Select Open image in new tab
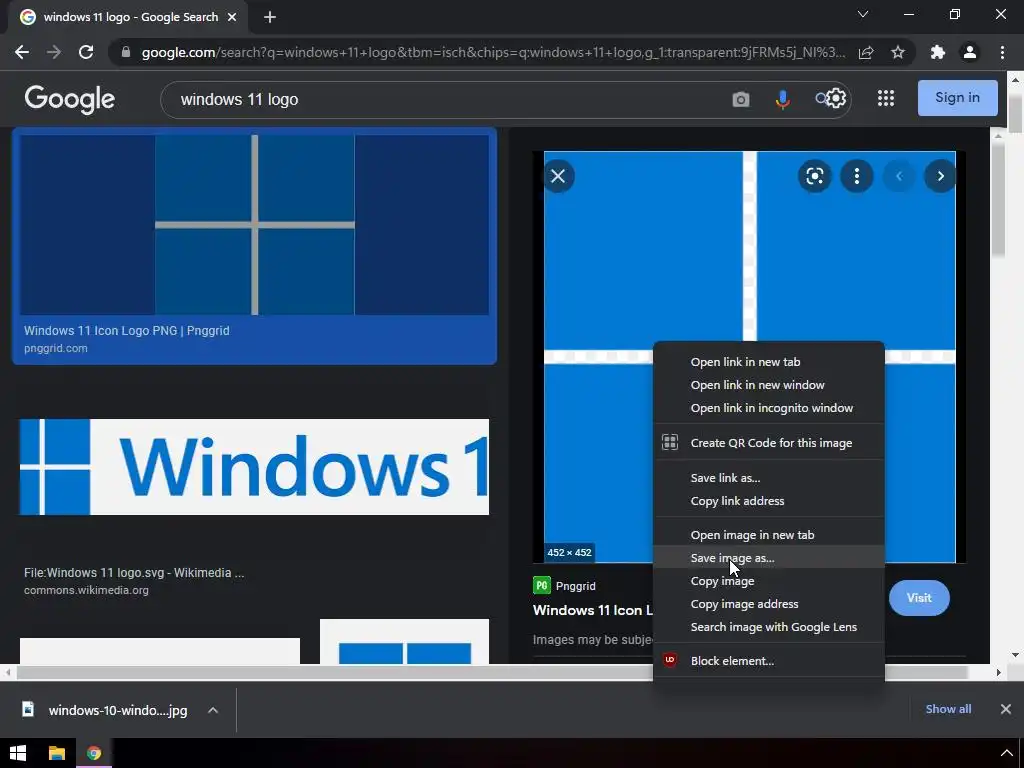Screen dimensions: 1024x768 pos(769,535)
